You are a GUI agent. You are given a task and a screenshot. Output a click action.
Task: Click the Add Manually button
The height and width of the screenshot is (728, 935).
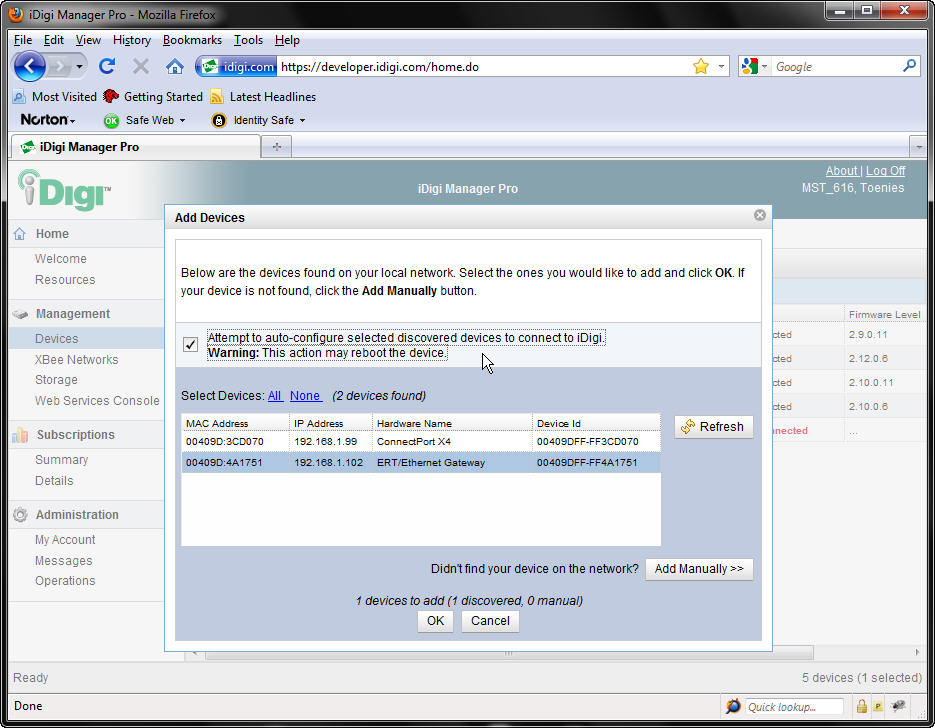[x=699, y=569]
